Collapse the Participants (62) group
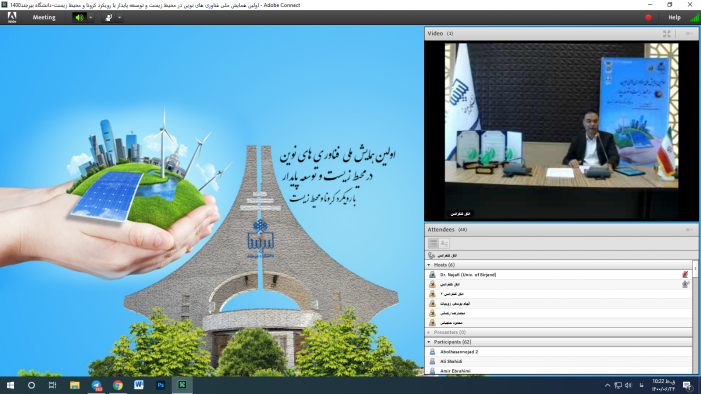This screenshot has width=701, height=394. 429,342
